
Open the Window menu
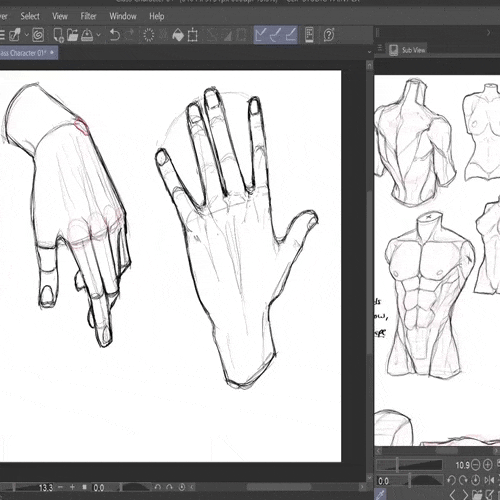click(123, 16)
